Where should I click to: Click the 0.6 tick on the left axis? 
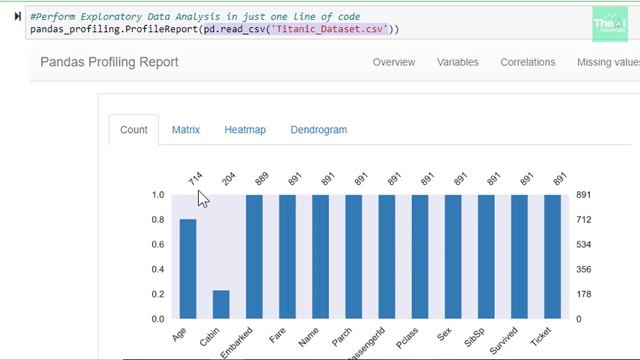pyautogui.click(x=158, y=244)
